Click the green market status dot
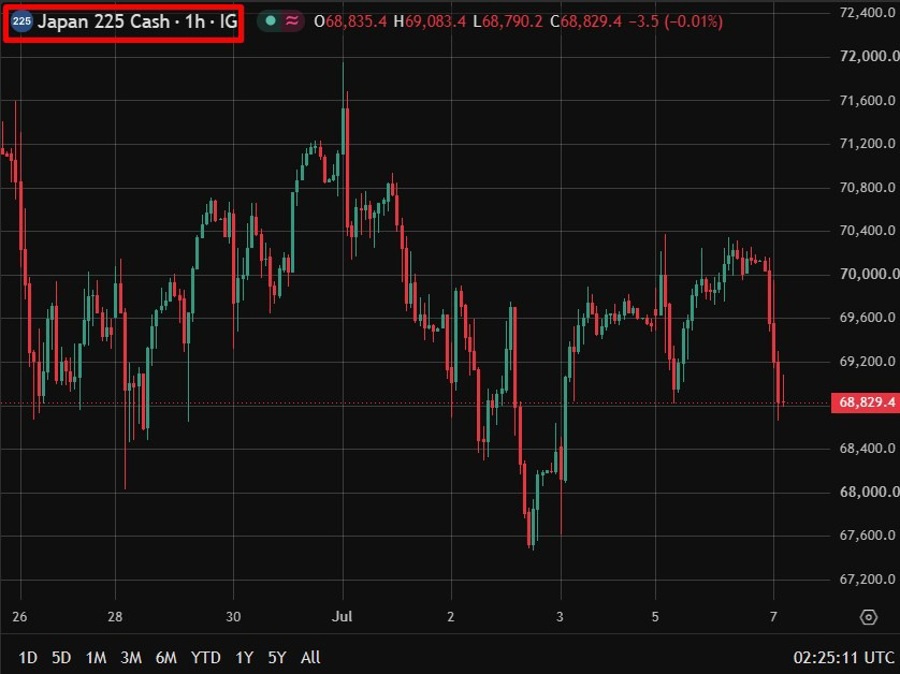 coord(271,21)
